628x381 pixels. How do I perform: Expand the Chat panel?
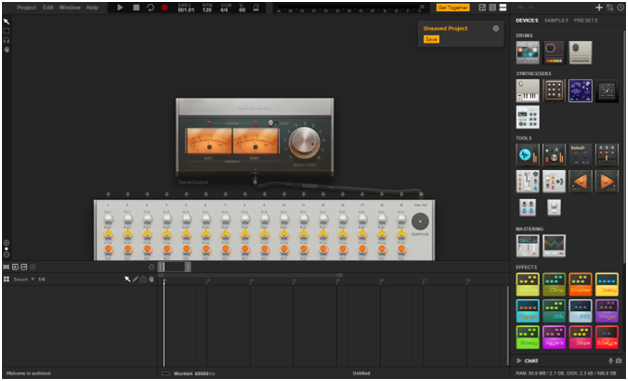point(527,361)
